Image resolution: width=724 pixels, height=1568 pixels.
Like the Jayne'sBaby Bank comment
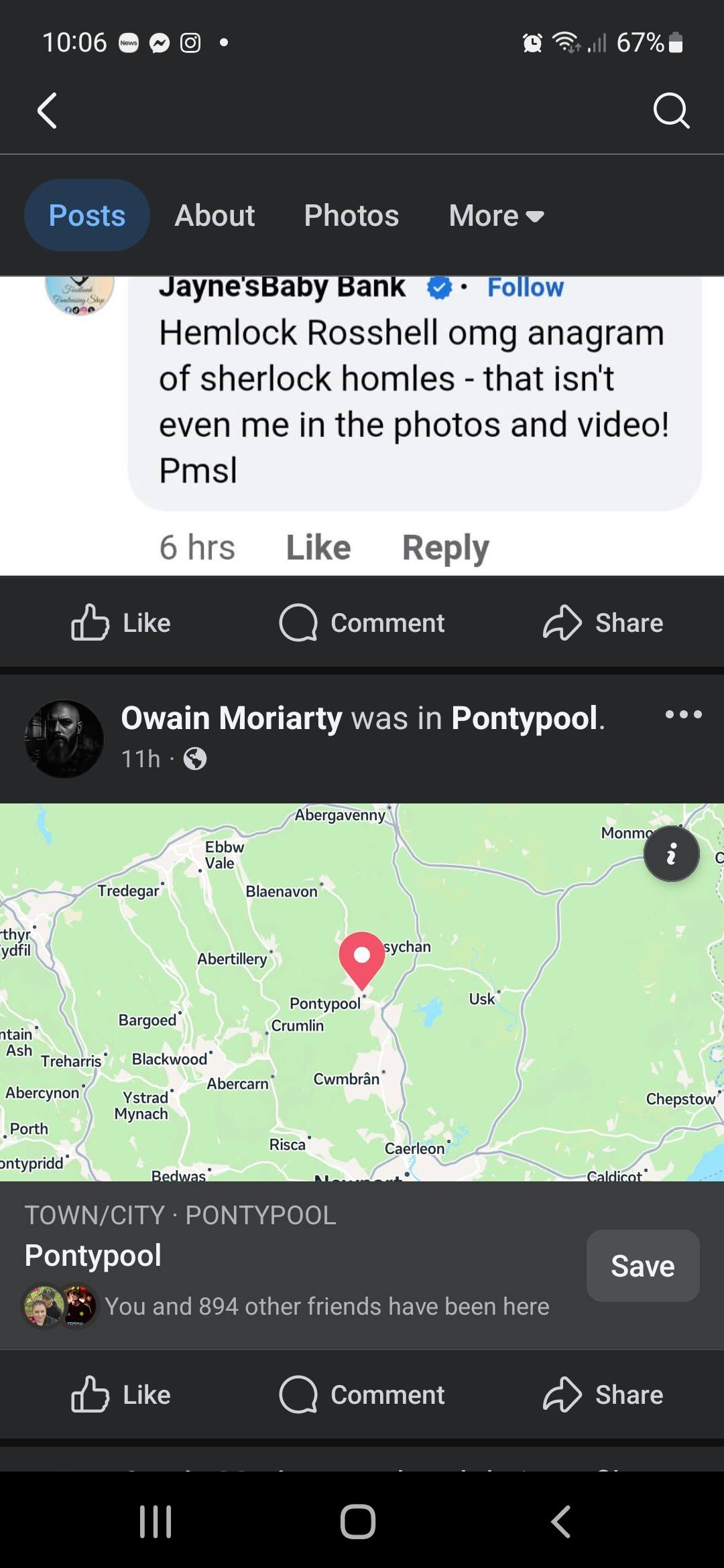318,547
